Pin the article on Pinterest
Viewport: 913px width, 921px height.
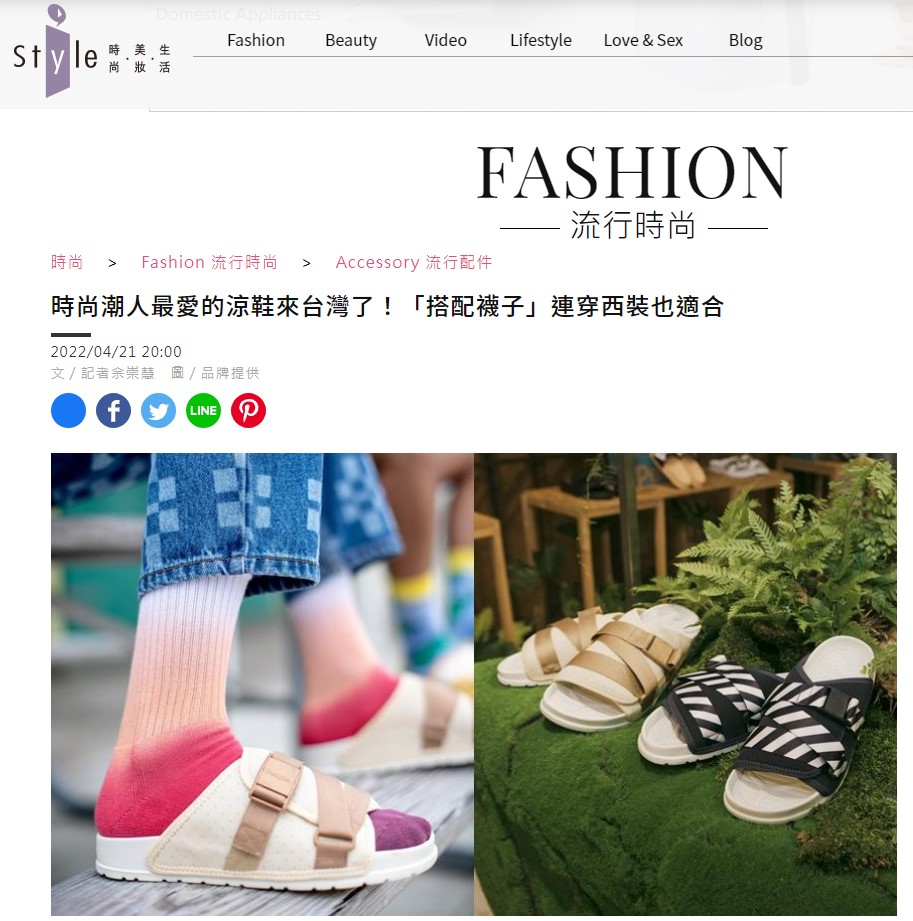click(x=249, y=410)
